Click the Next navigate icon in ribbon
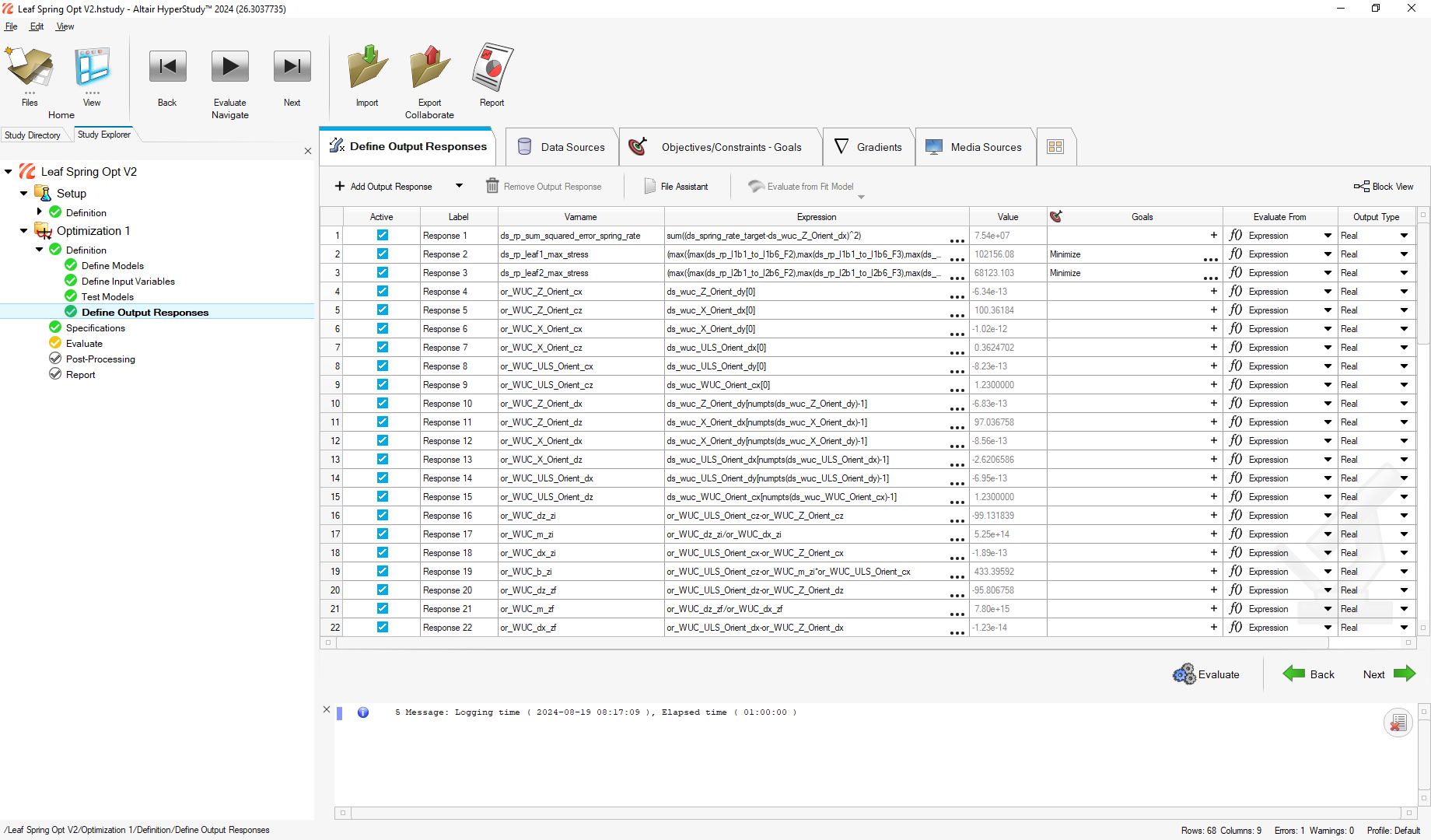Screen dimensions: 1431x840 292,67
